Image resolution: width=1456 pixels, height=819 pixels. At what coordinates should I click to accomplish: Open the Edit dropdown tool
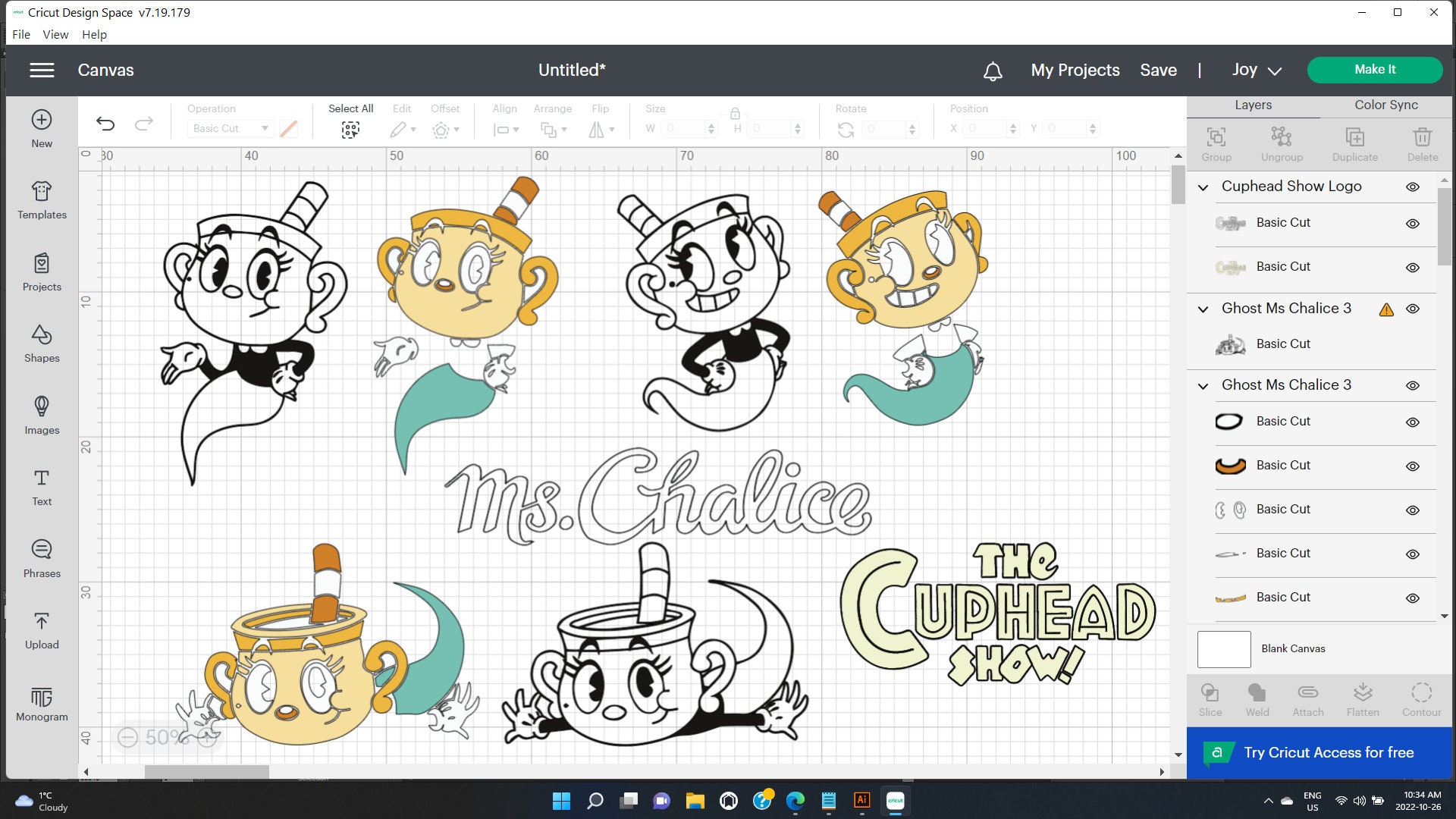coord(403,130)
